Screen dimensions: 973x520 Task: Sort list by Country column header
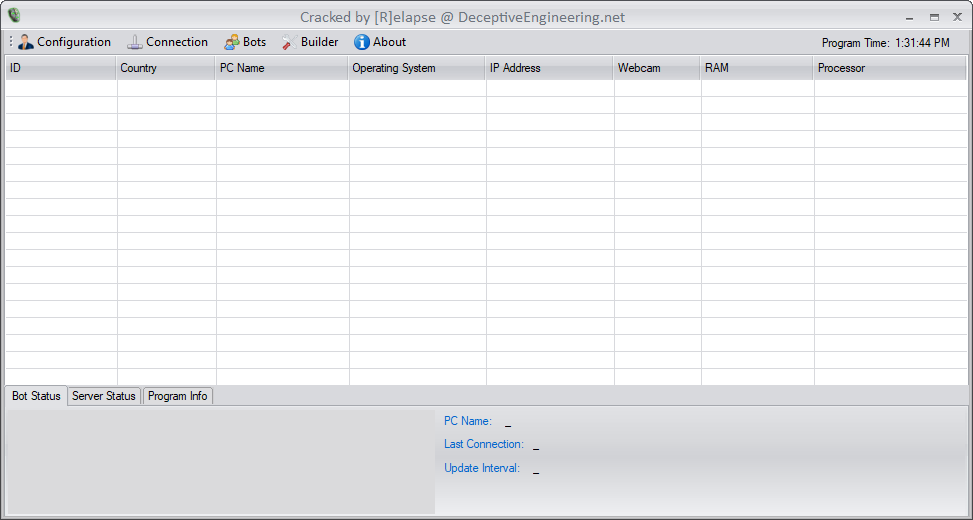166,68
